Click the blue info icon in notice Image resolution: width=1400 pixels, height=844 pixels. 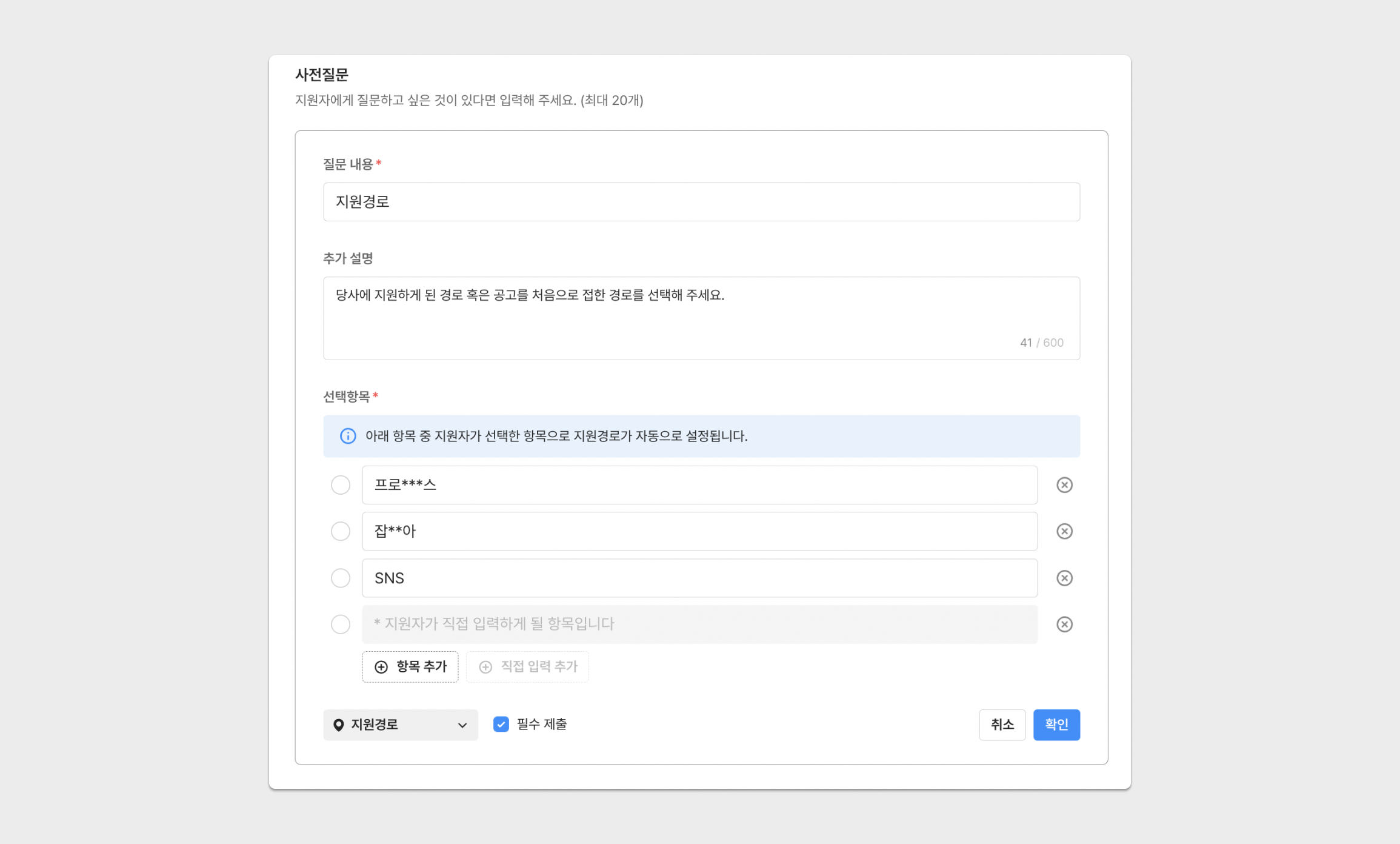click(348, 436)
